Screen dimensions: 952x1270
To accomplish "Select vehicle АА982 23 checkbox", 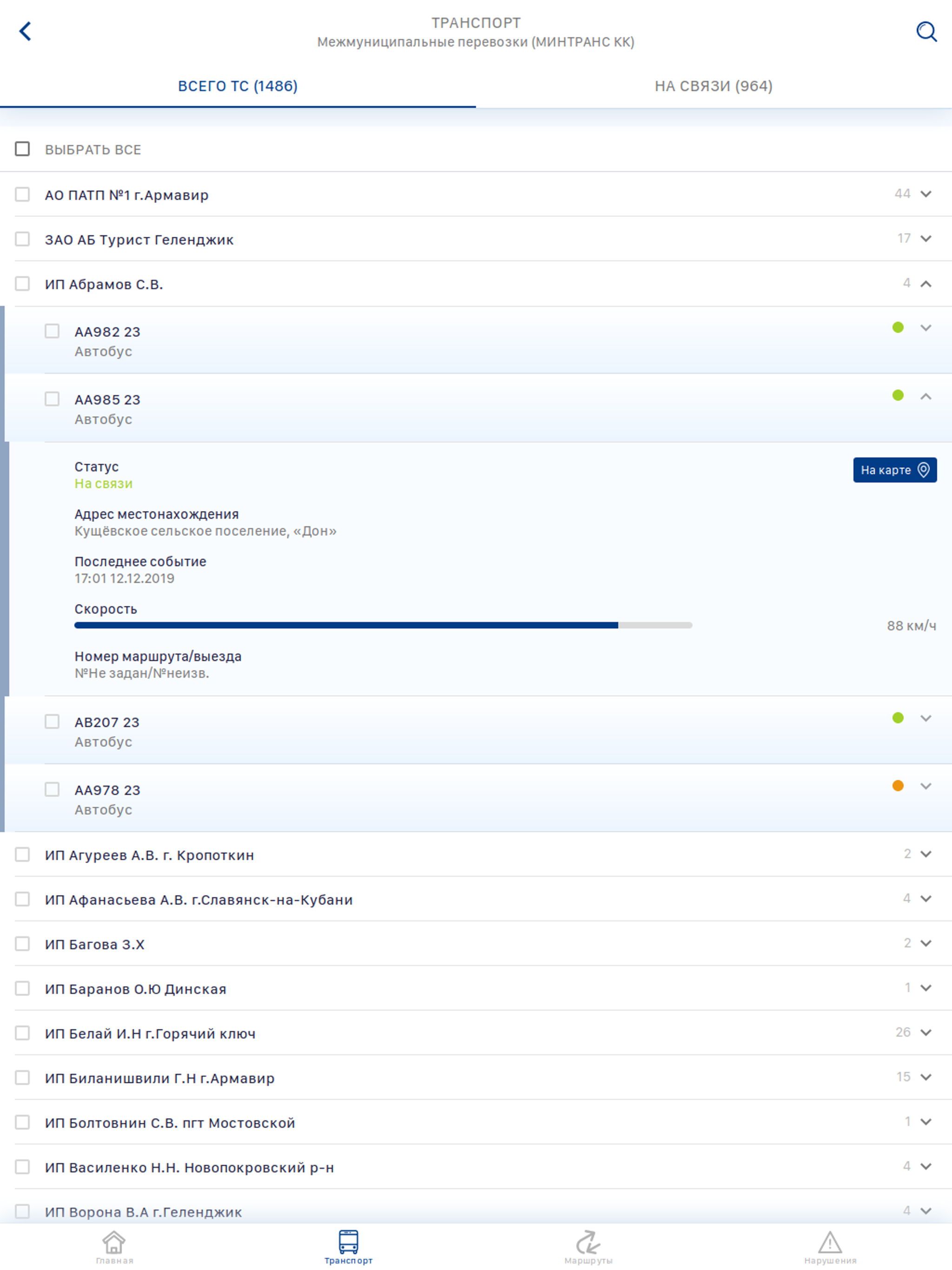I will click(52, 331).
